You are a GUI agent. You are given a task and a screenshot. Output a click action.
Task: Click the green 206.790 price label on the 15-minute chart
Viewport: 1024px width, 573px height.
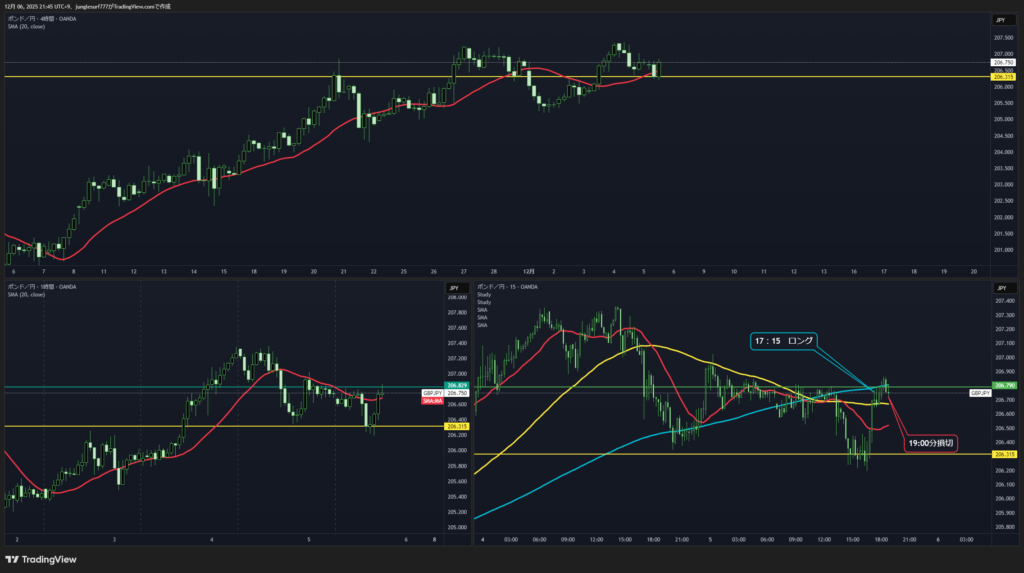[1003, 386]
